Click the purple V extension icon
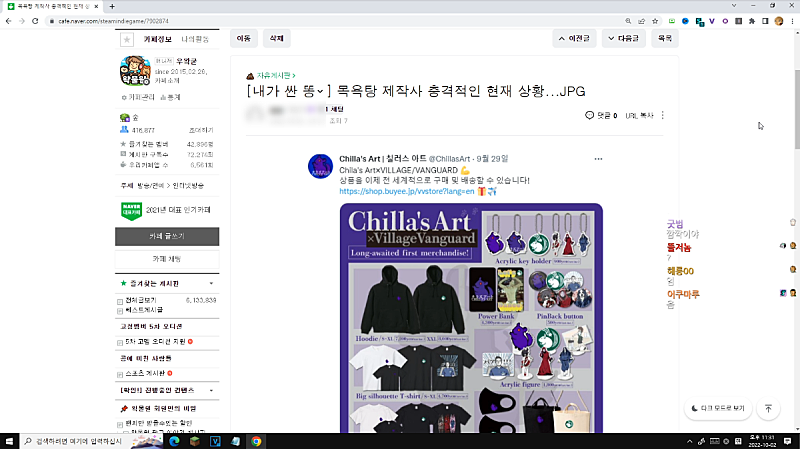 pyautogui.click(x=712, y=21)
